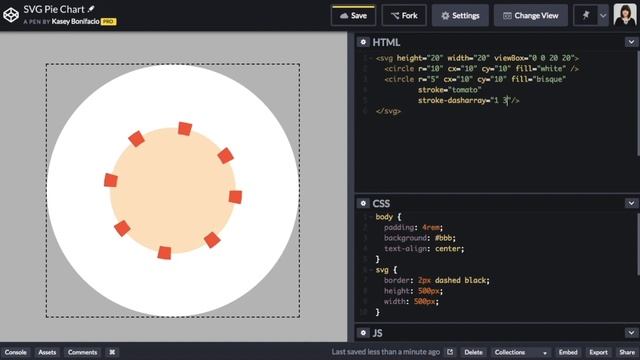Screen dimensions: 640x360
Task: Click the closing </svg> tag line
Action: pos(388,111)
